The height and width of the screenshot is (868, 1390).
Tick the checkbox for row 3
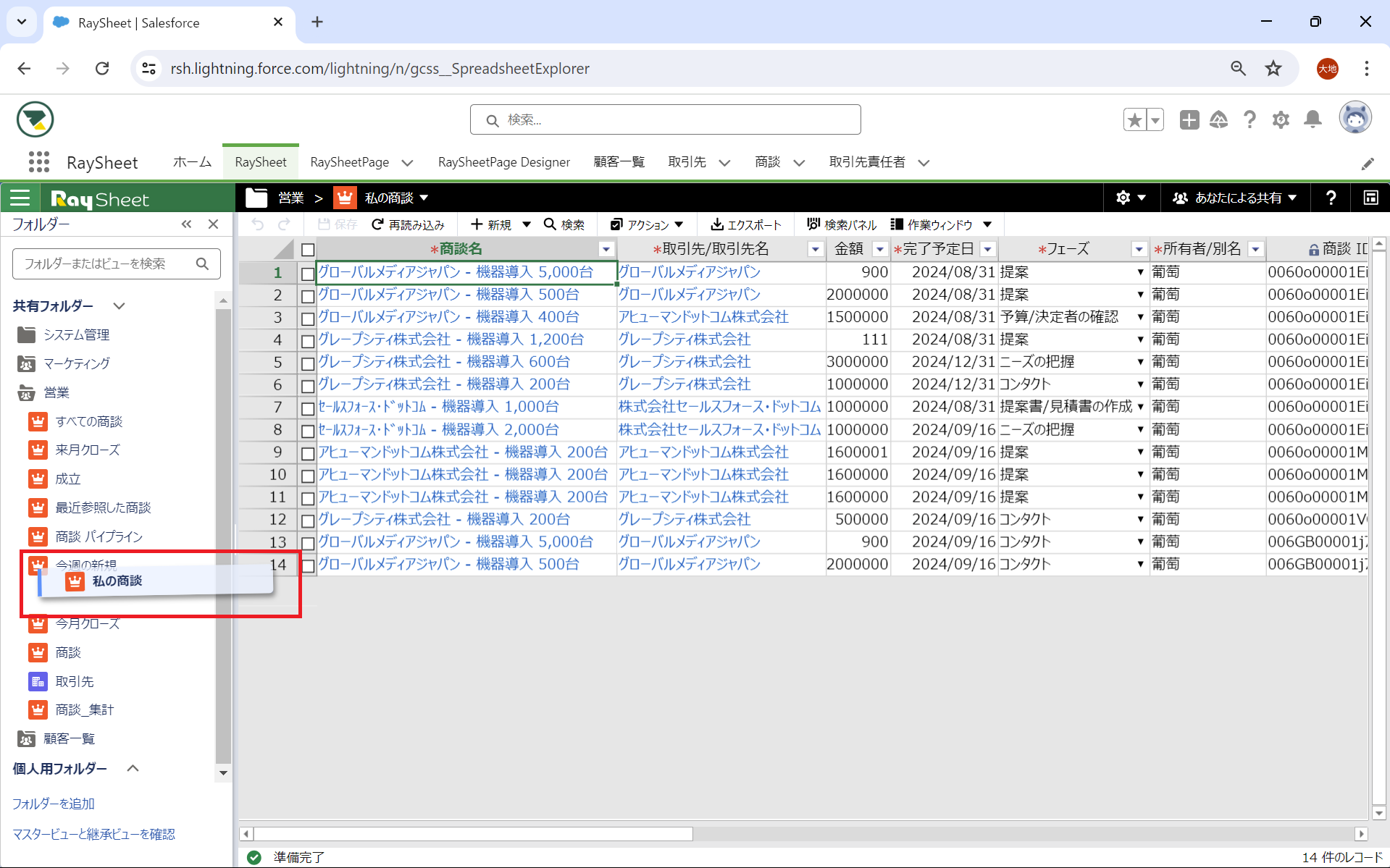pyautogui.click(x=308, y=318)
